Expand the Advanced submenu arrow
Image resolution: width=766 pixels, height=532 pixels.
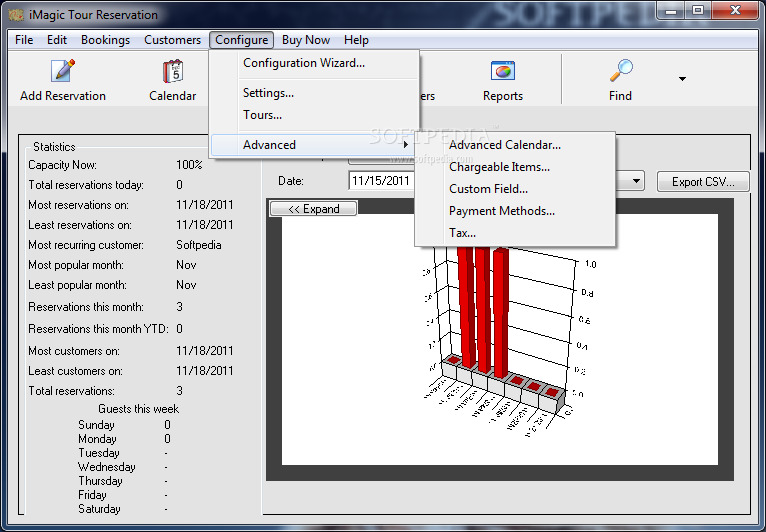coord(405,145)
